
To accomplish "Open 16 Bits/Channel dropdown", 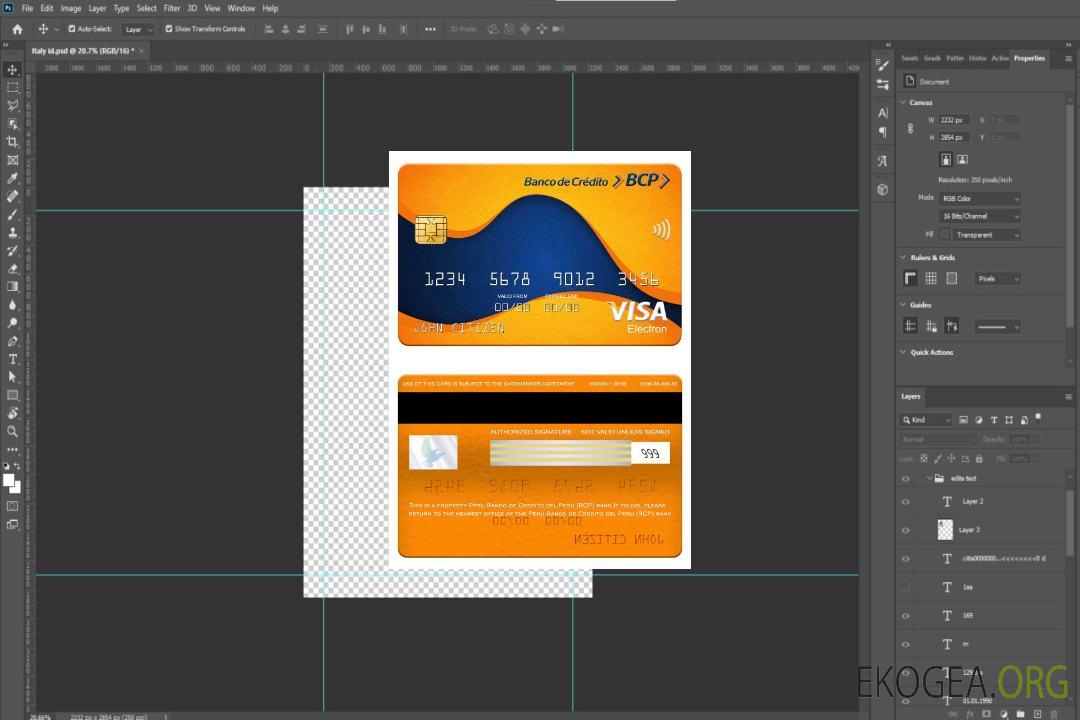I will pyautogui.click(x=979, y=216).
